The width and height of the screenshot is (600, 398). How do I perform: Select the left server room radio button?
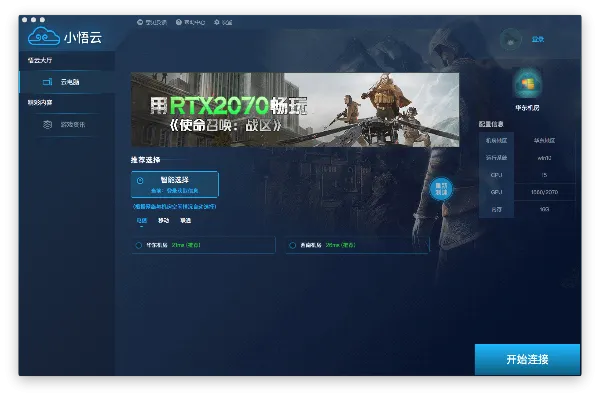pos(139,245)
